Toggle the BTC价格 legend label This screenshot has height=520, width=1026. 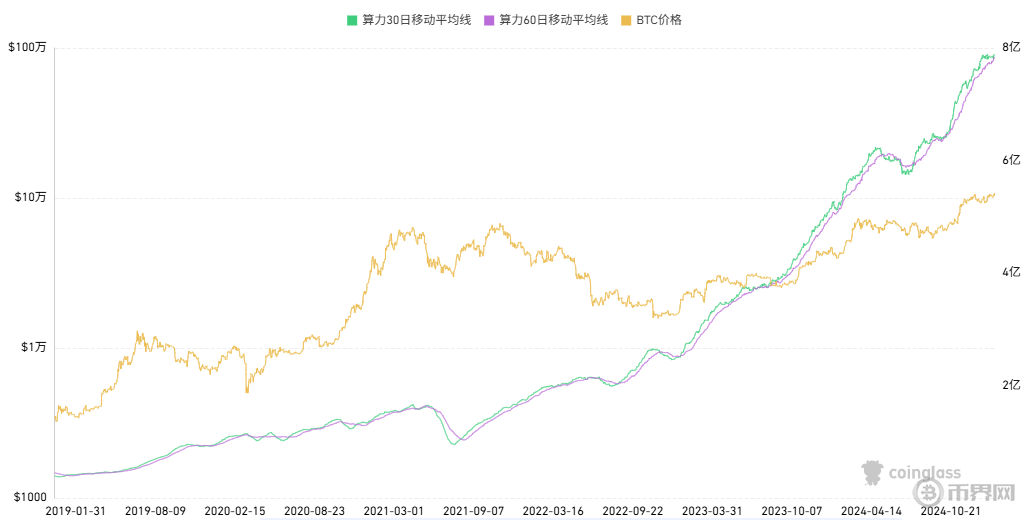(x=659, y=20)
